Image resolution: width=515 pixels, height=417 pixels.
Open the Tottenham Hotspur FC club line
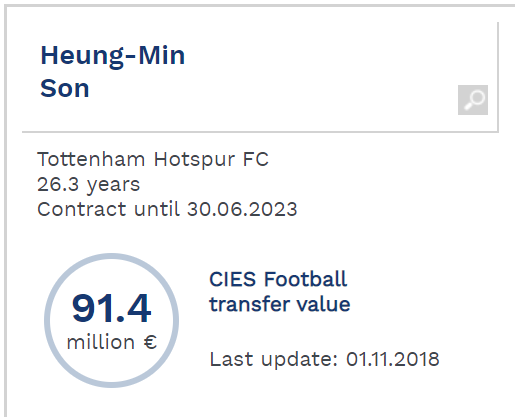[x=153, y=159]
